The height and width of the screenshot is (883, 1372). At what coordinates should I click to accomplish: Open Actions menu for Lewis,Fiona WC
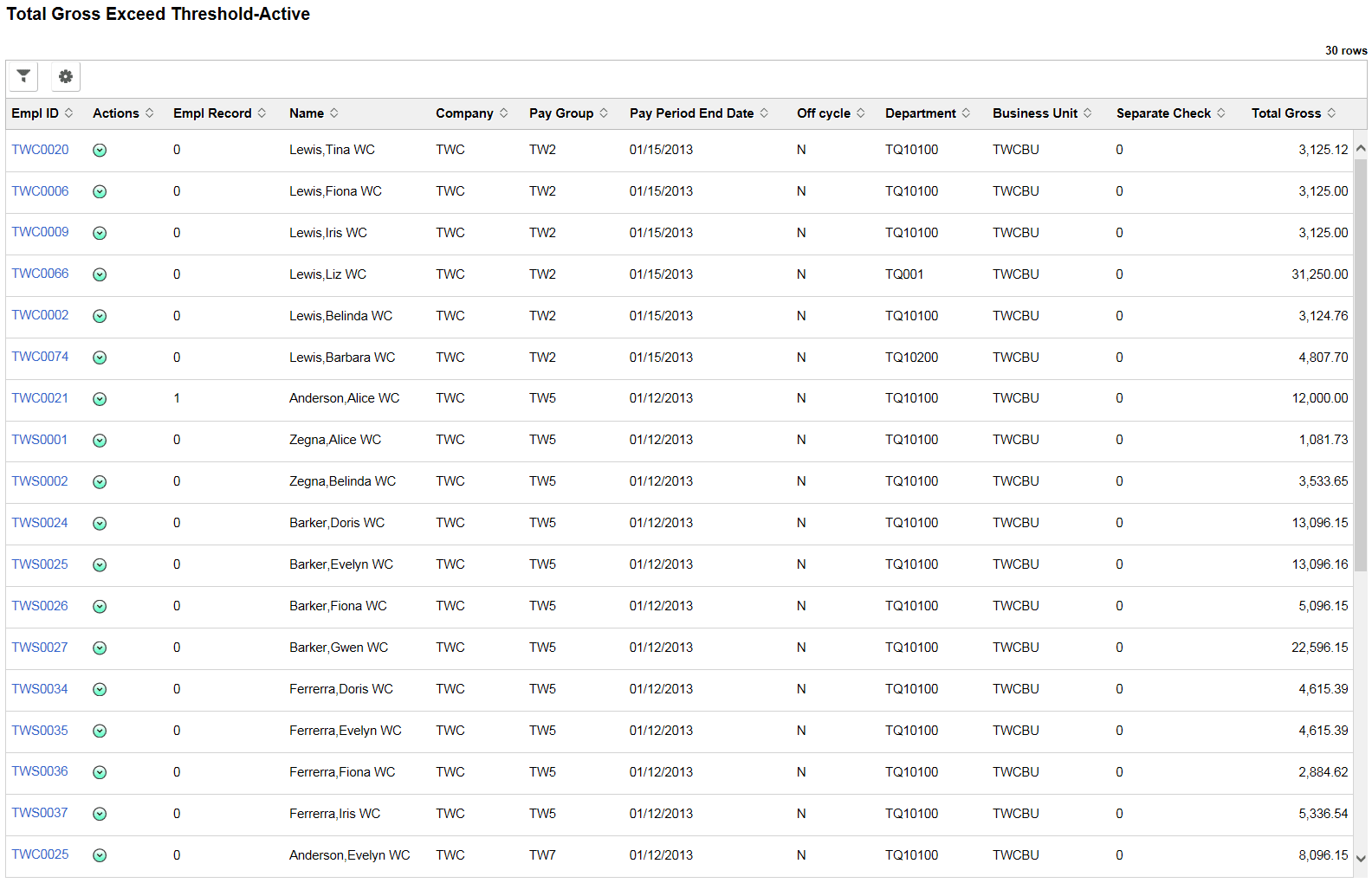100,192
